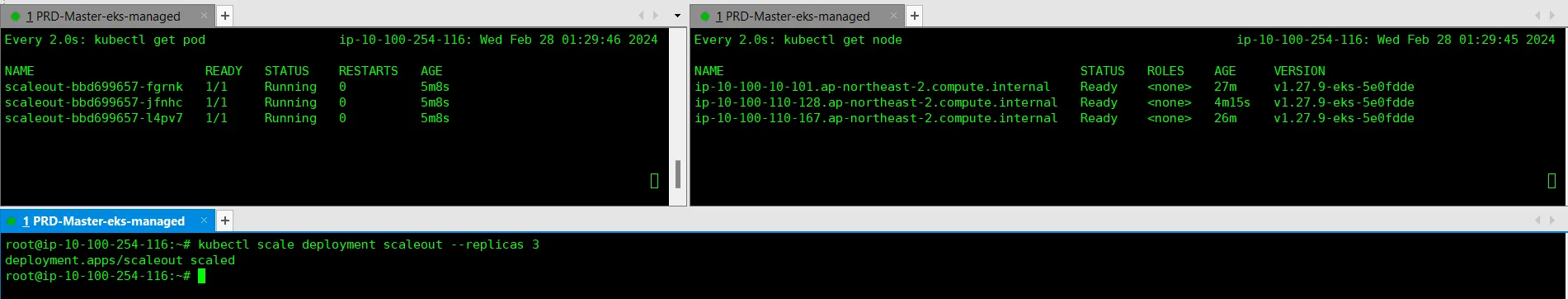This screenshot has height=299, width=1568.
Task: Click node ip-10-100-10-101.ap-northeast-2.compute.internal
Action: pos(872,87)
